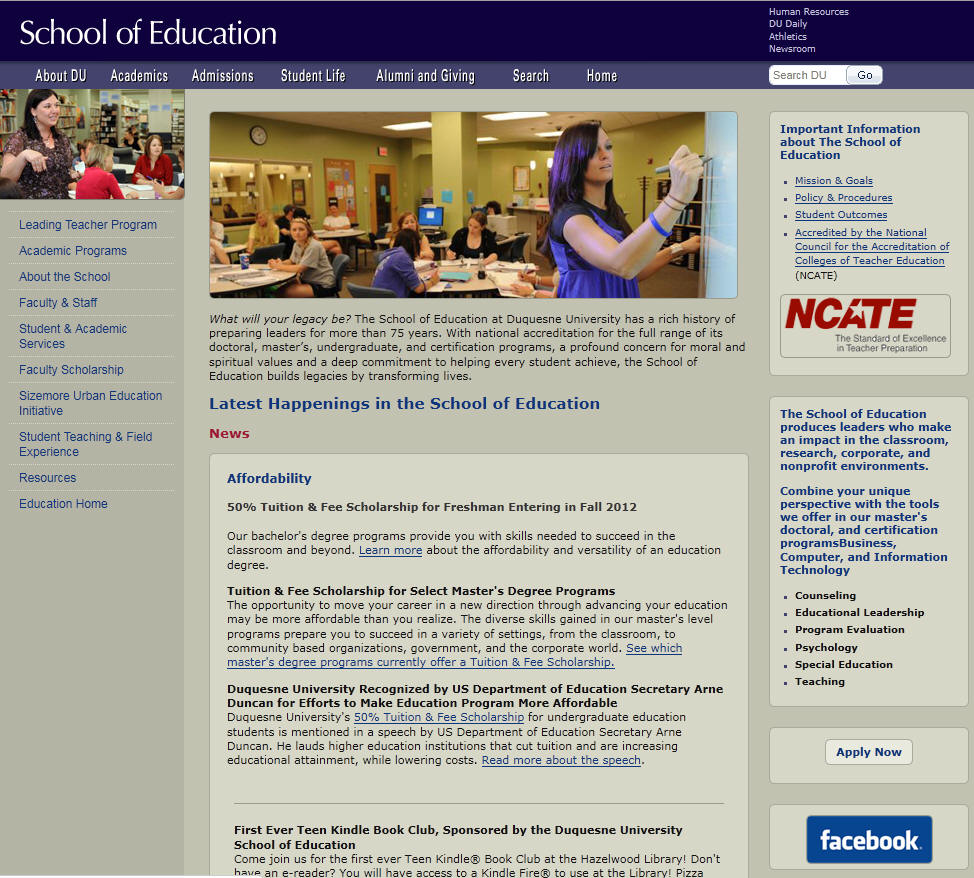Go to Student Teaching & Field Experience
The width and height of the screenshot is (974, 878).
coord(85,444)
